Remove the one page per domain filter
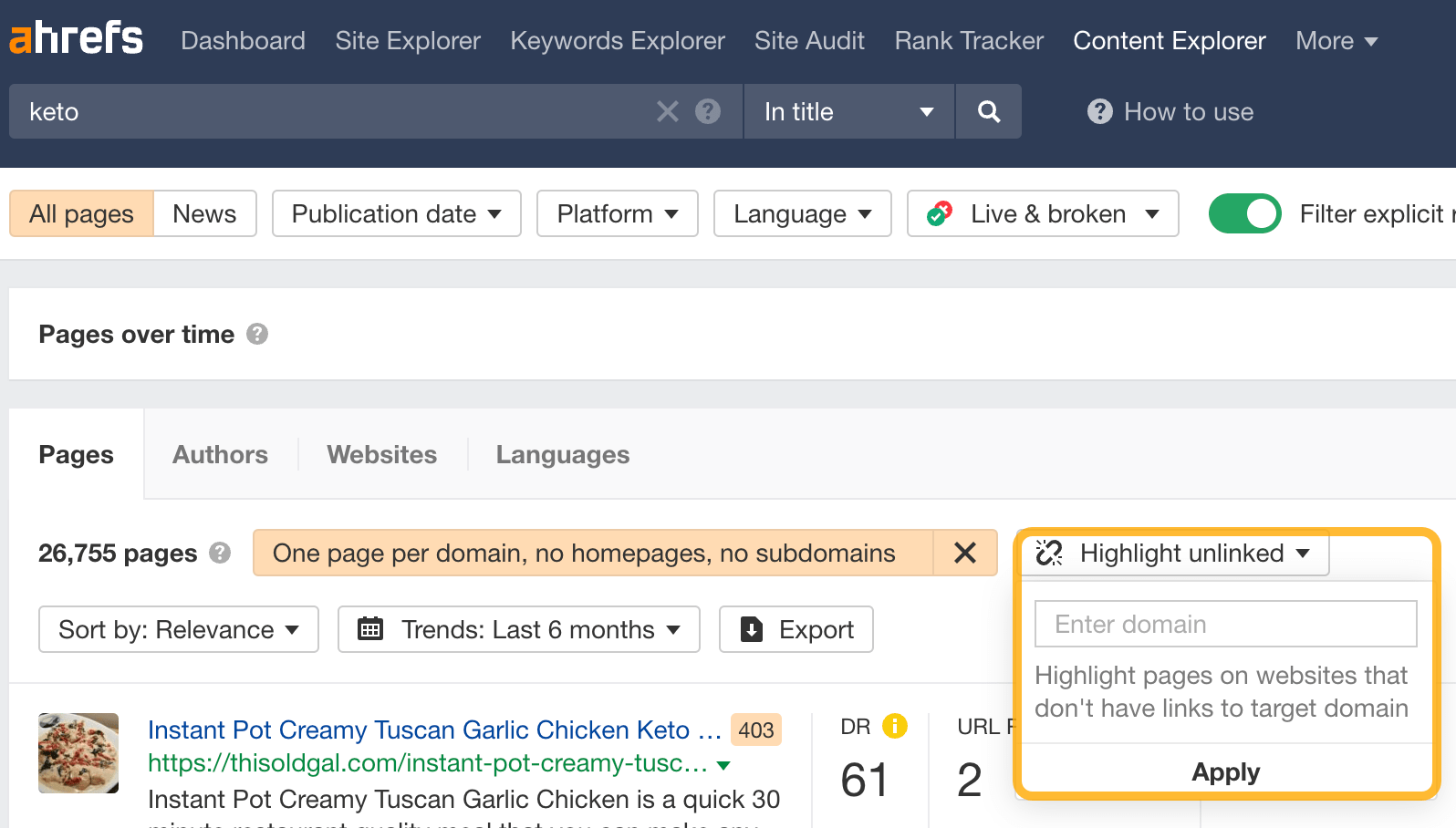 pos(964,553)
